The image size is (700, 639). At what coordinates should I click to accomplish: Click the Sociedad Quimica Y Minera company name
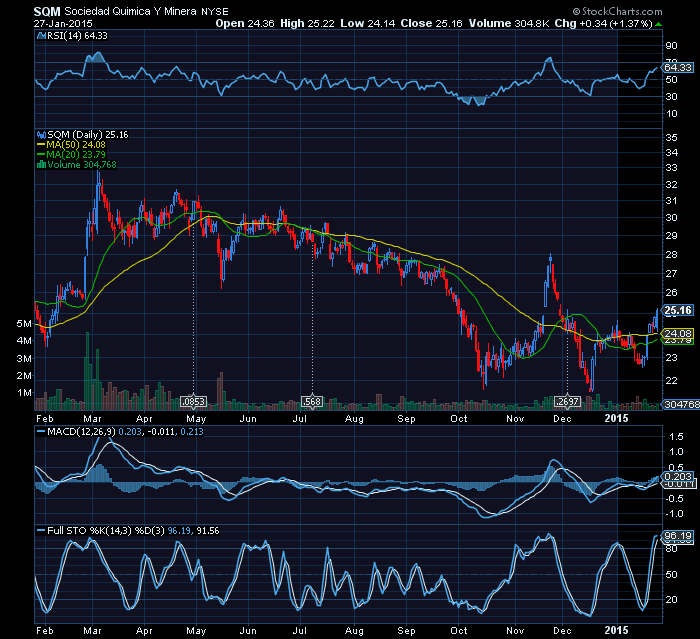click(130, 11)
